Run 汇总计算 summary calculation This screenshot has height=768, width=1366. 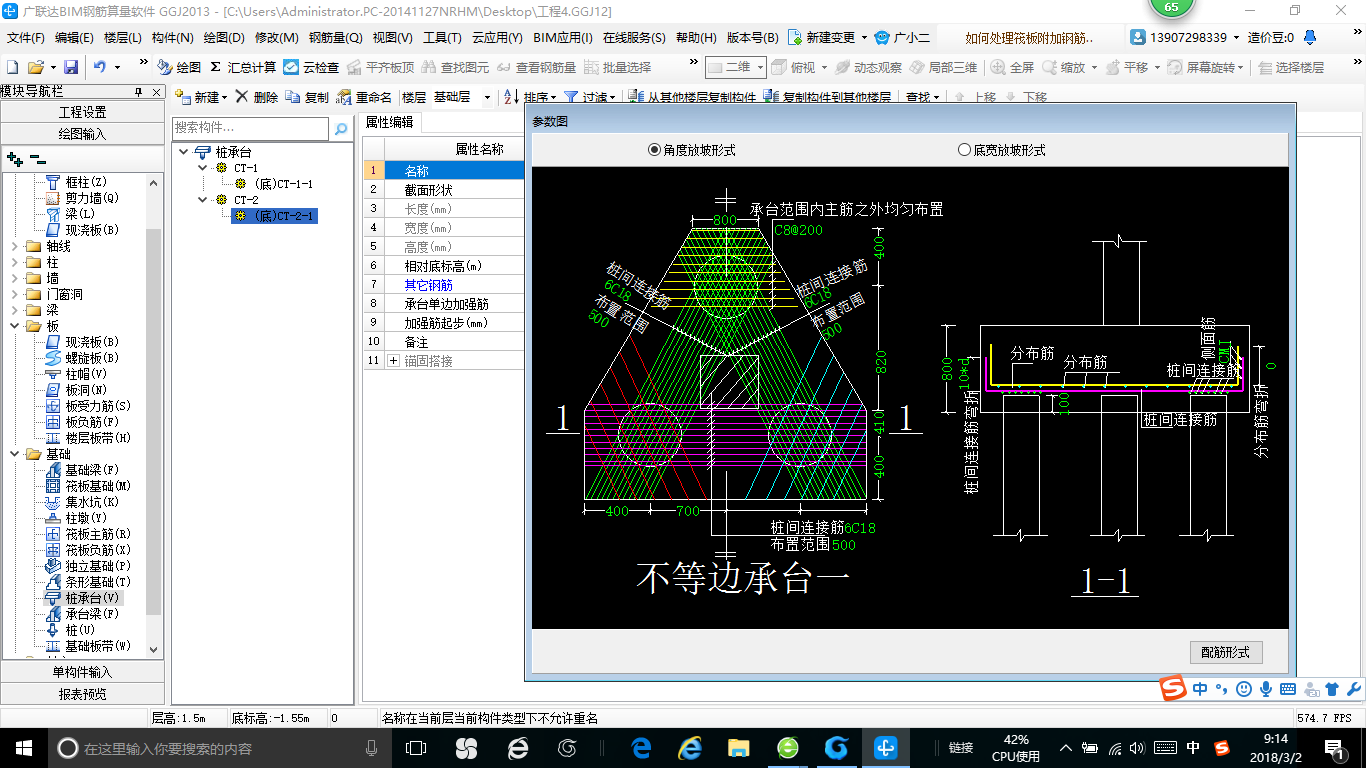click(x=243, y=67)
